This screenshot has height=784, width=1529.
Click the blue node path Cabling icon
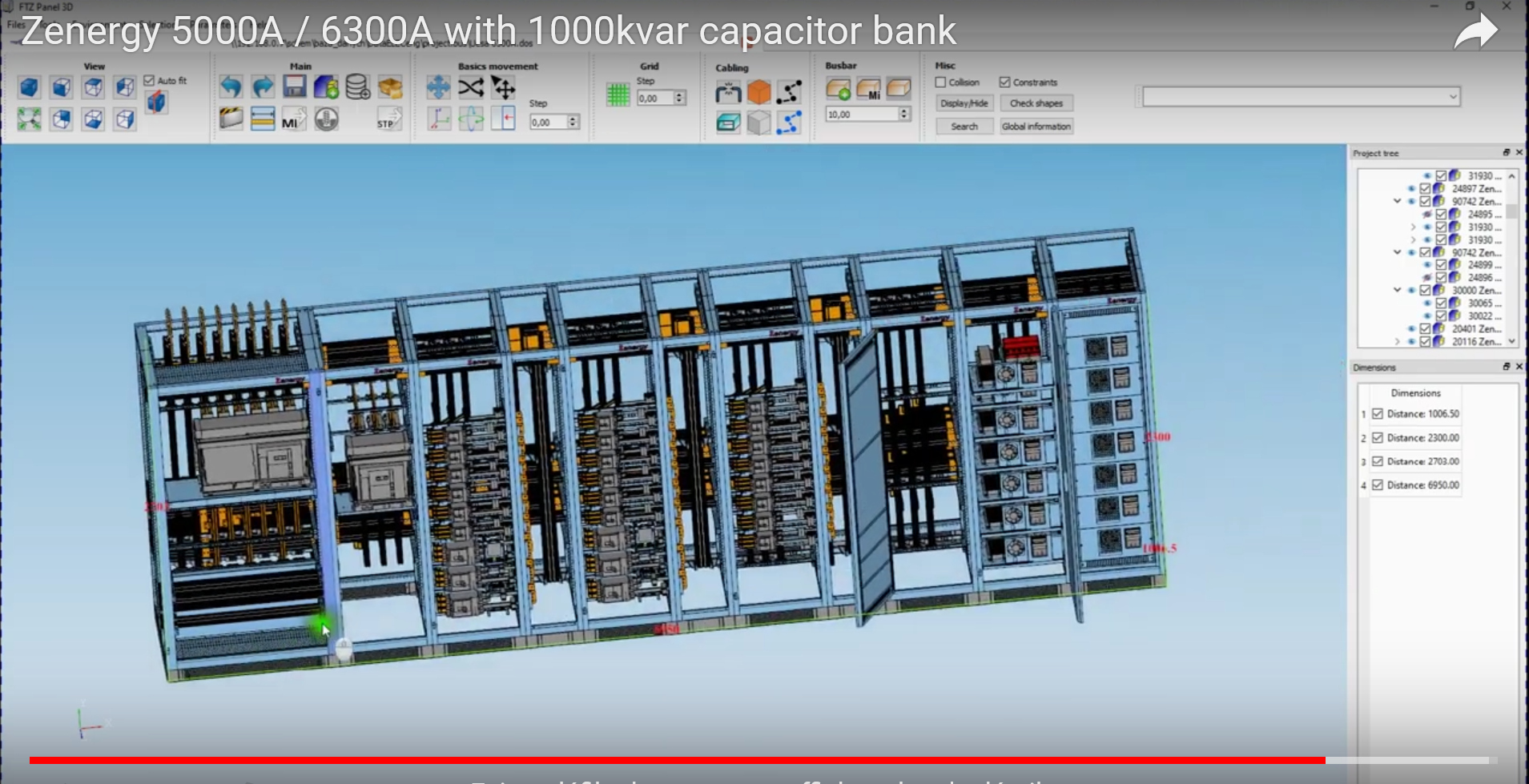coord(789,123)
